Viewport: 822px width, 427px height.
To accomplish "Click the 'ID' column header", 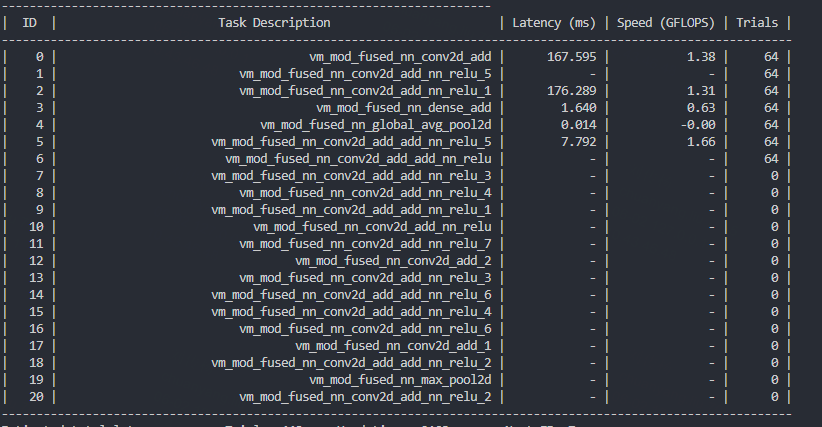I will (x=30, y=22).
